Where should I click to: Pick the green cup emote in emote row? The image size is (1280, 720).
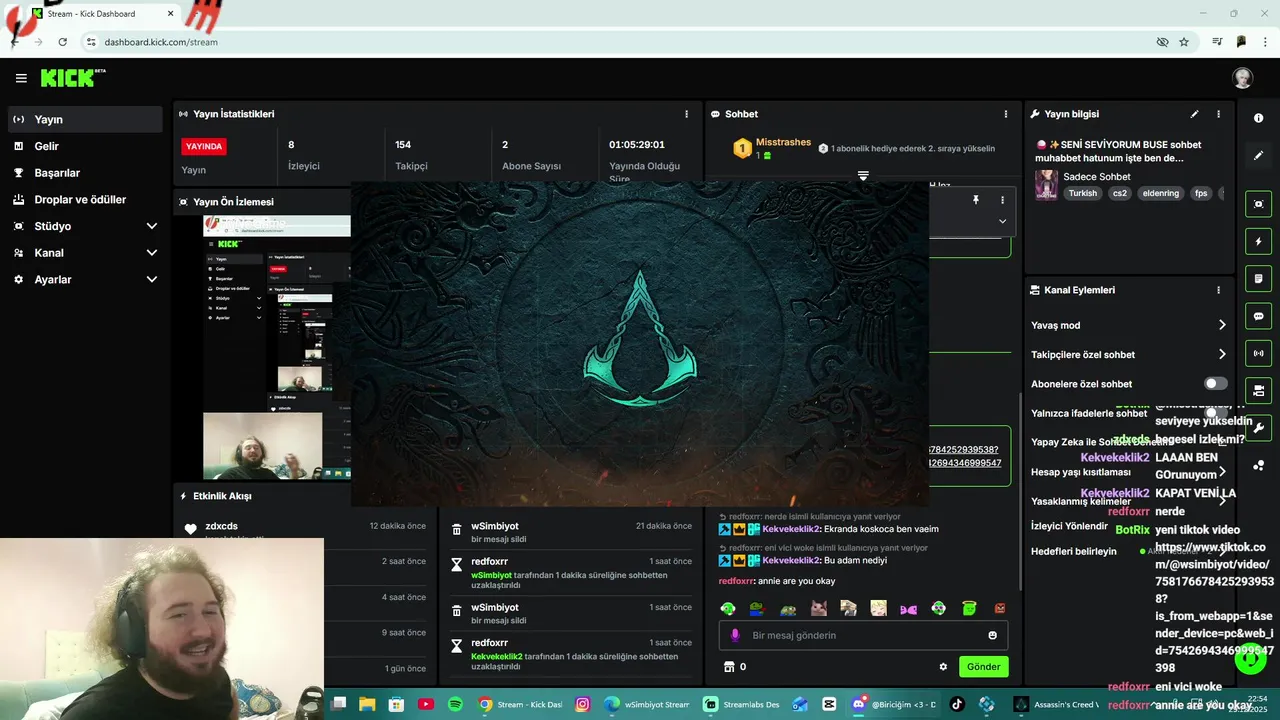(x=968, y=608)
